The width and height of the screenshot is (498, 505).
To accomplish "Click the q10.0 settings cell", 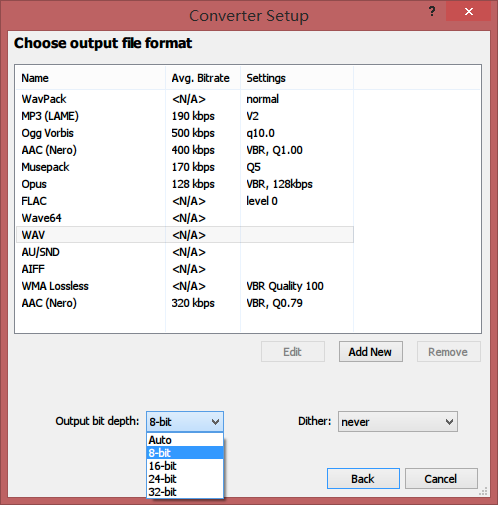I will (260, 133).
